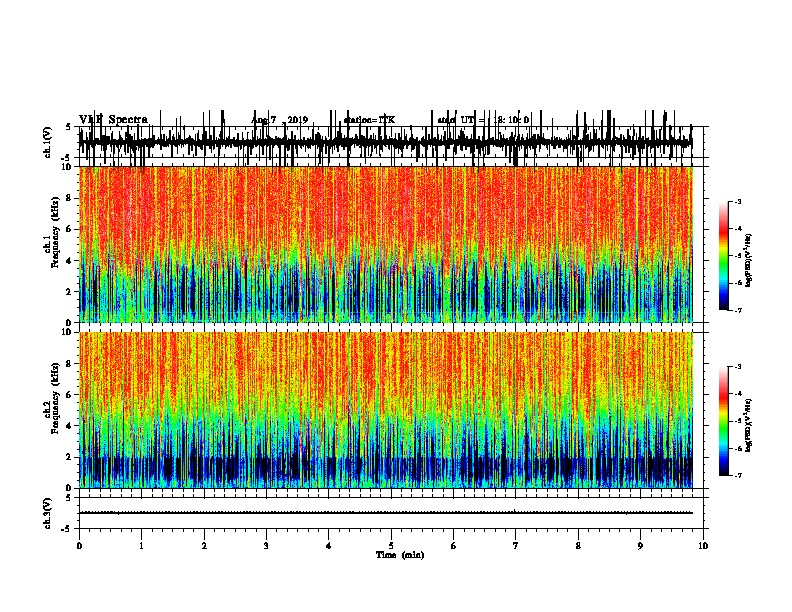Click the '-7' label on ch.2 color bar
The image size is (792, 612).
point(737,475)
